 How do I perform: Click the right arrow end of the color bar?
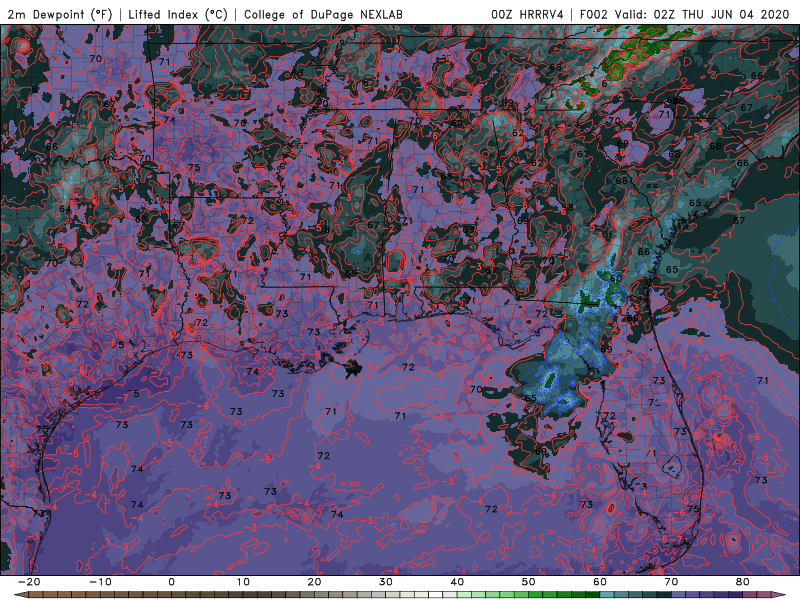779,594
